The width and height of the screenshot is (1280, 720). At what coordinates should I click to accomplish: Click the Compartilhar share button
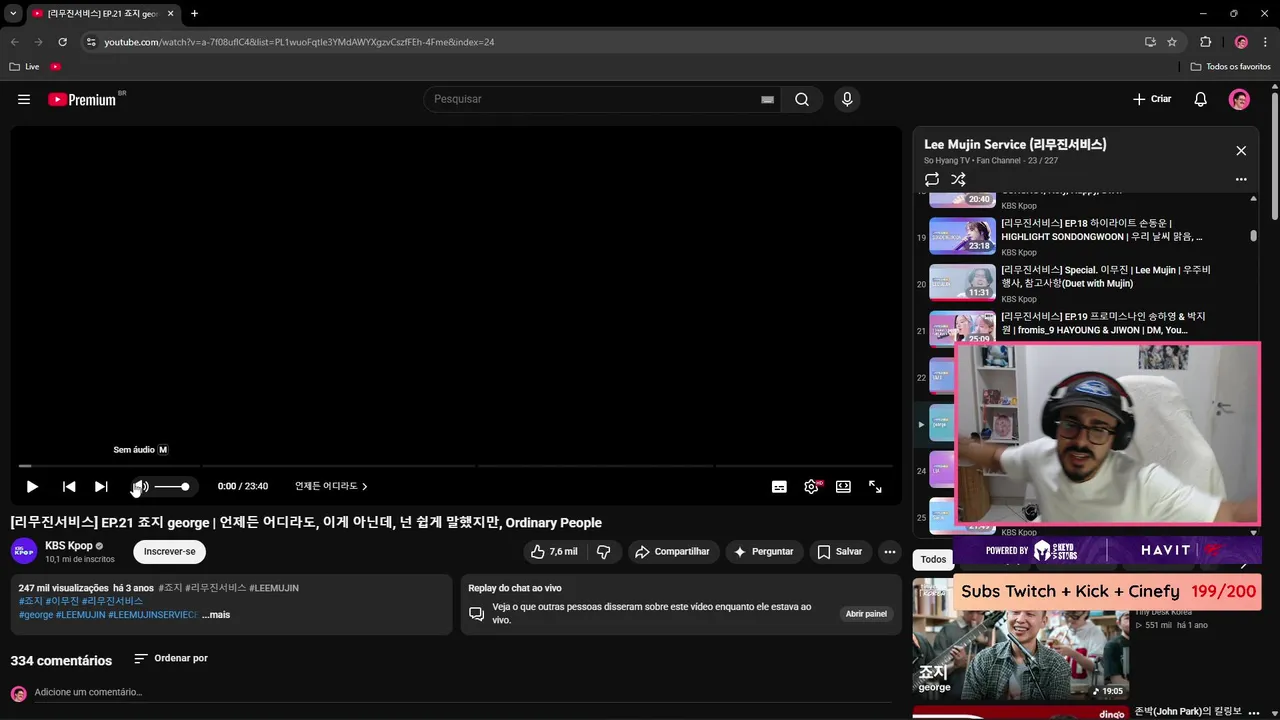pyautogui.click(x=672, y=551)
